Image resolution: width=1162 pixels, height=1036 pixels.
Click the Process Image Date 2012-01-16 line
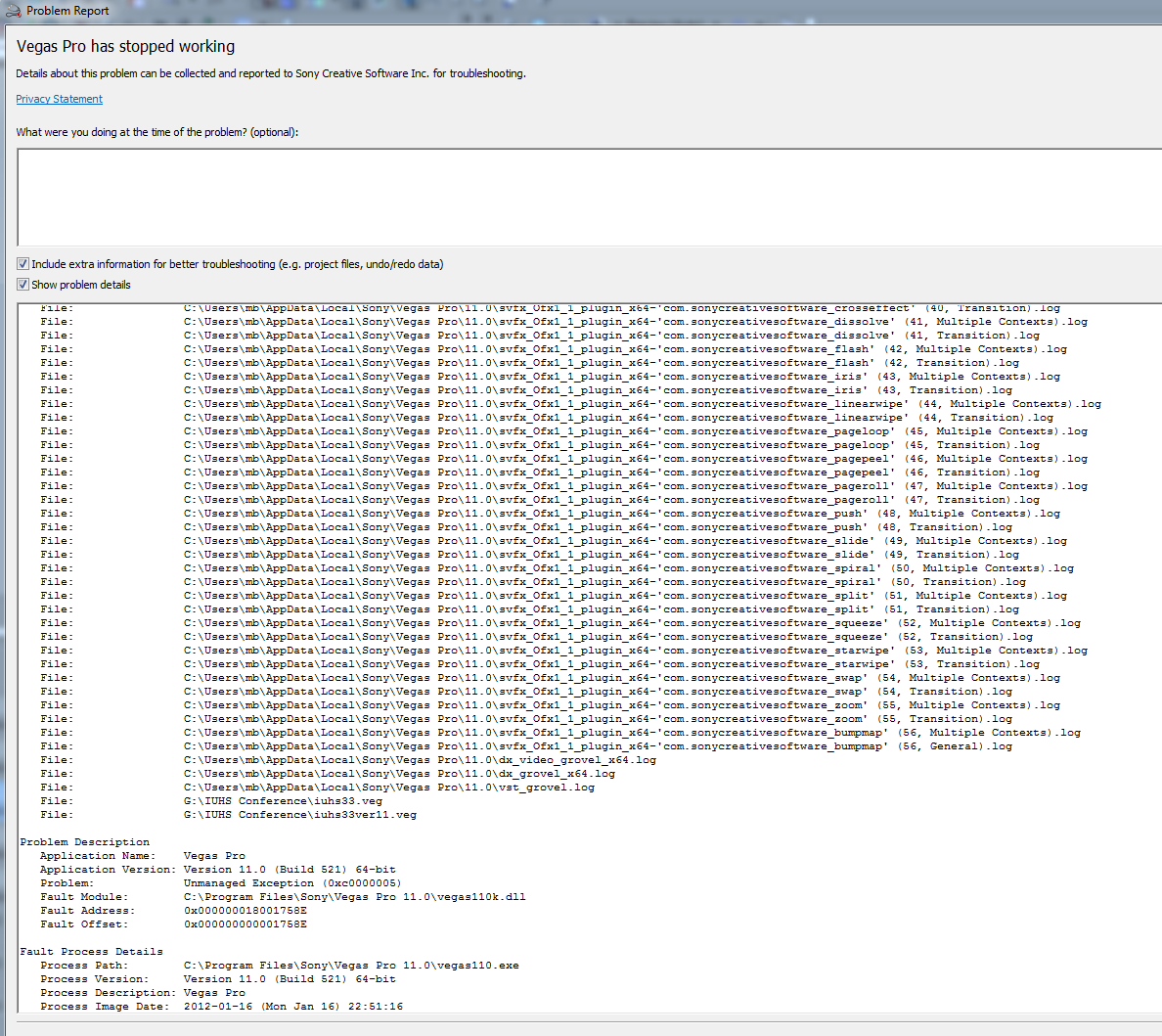coord(222,1007)
